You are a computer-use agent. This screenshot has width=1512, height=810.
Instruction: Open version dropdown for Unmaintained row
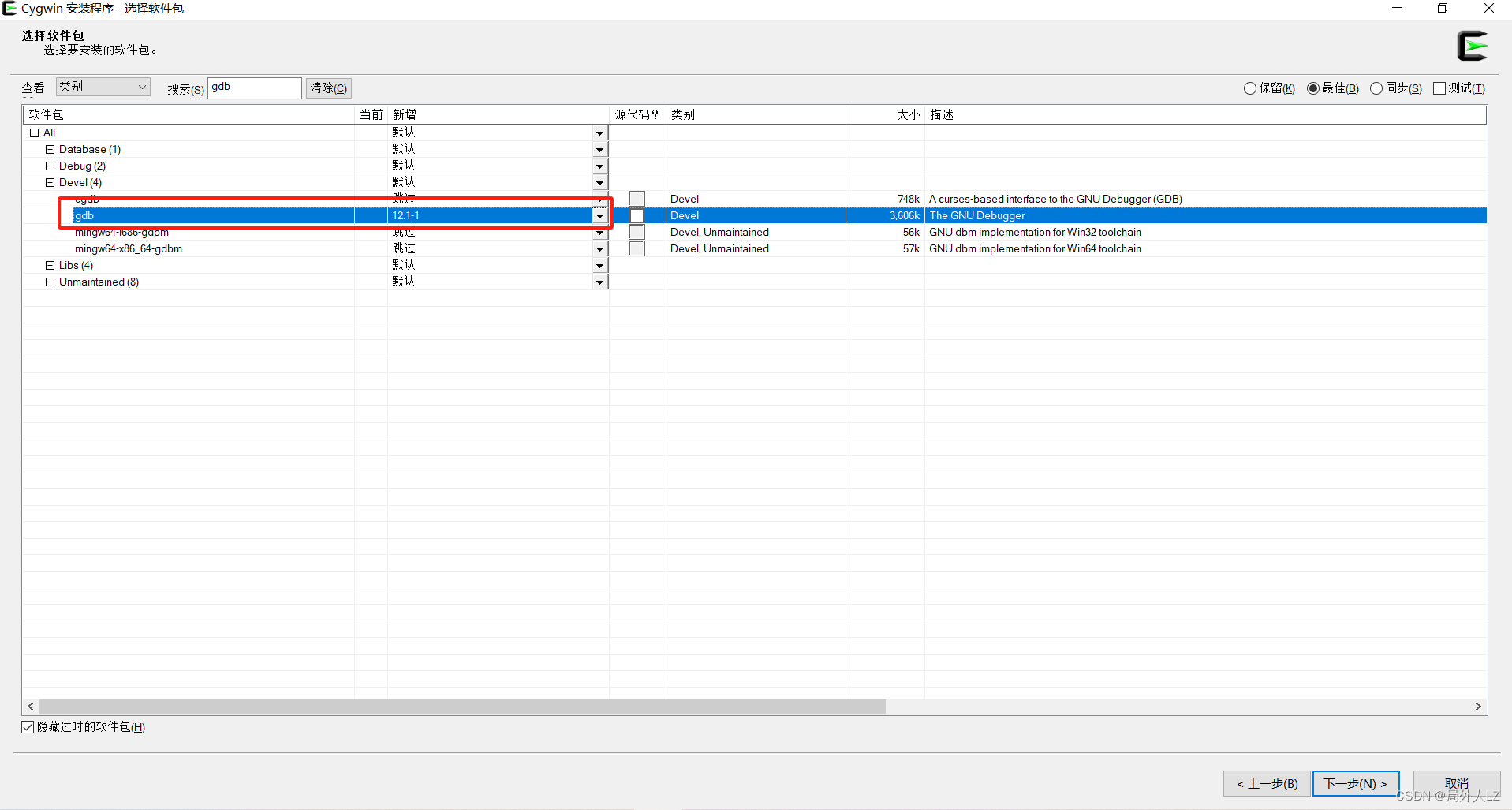click(x=600, y=282)
